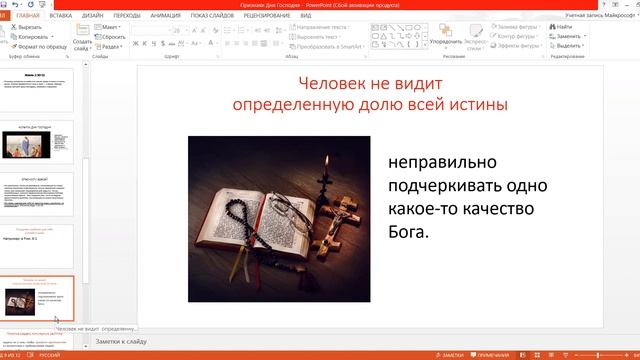Open the Shape Effects (Эффекты фигуры) dropdown
This screenshot has width=640, height=360.
click(x=517, y=46)
